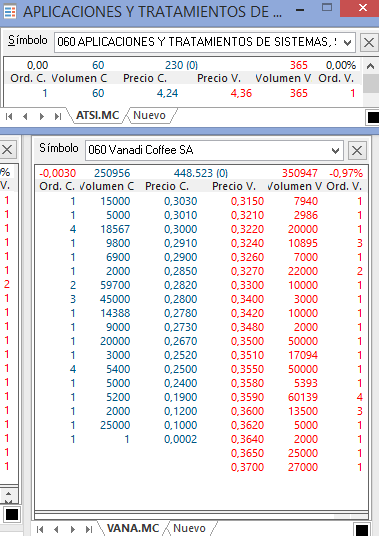Open the Nuevo tab next to ATSI.MC
This screenshot has height=536, width=379.
pyautogui.click(x=149, y=115)
